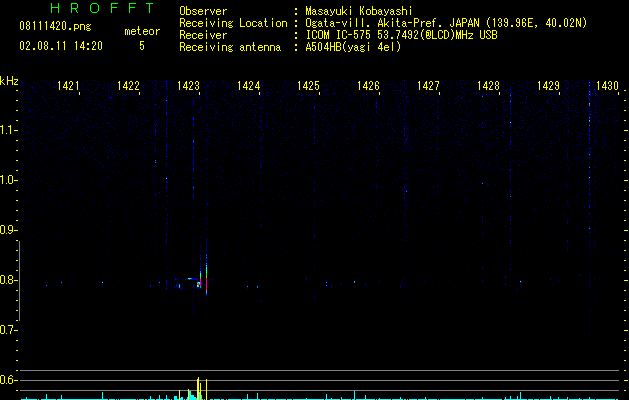The width and height of the screenshot is (629, 400).
Task: Click the 'Receiving Location' label
Action: pos(233,23)
